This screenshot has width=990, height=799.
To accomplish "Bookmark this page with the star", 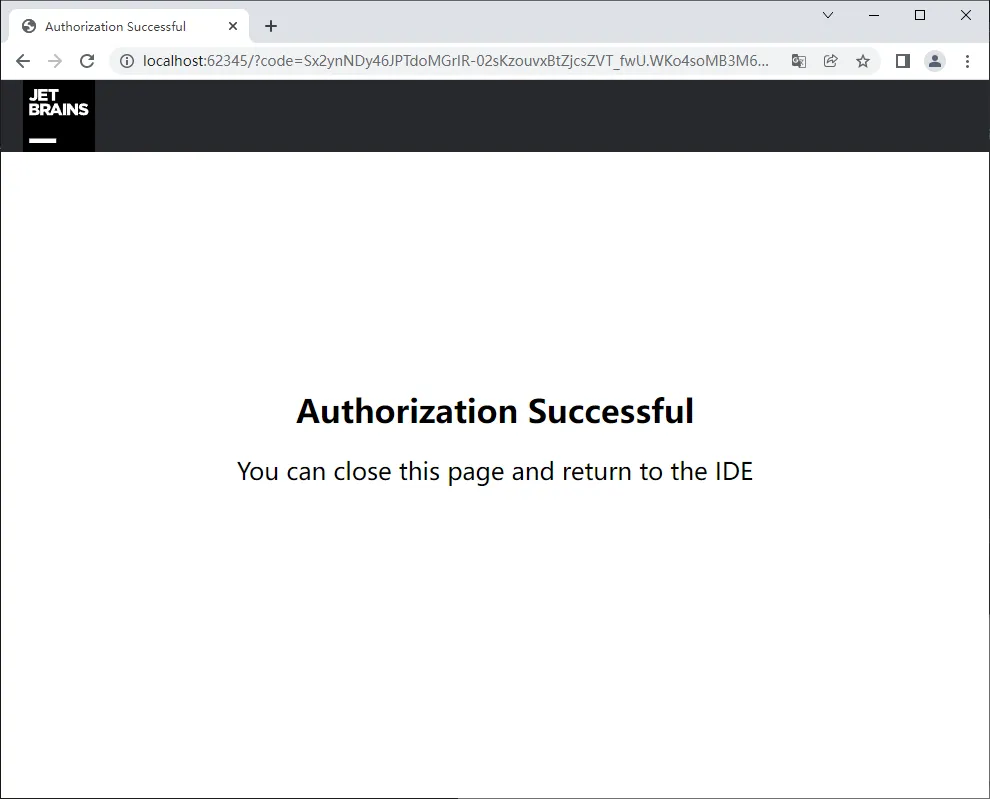I will (x=863, y=61).
